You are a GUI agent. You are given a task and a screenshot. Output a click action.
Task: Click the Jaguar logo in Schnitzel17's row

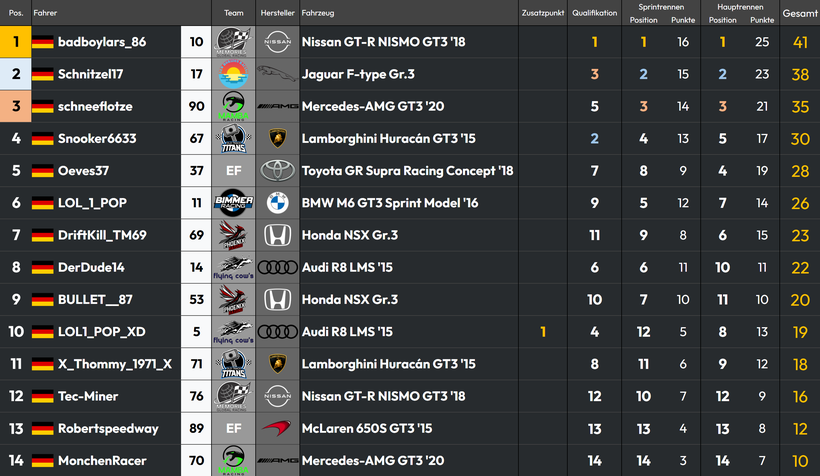coord(278,74)
